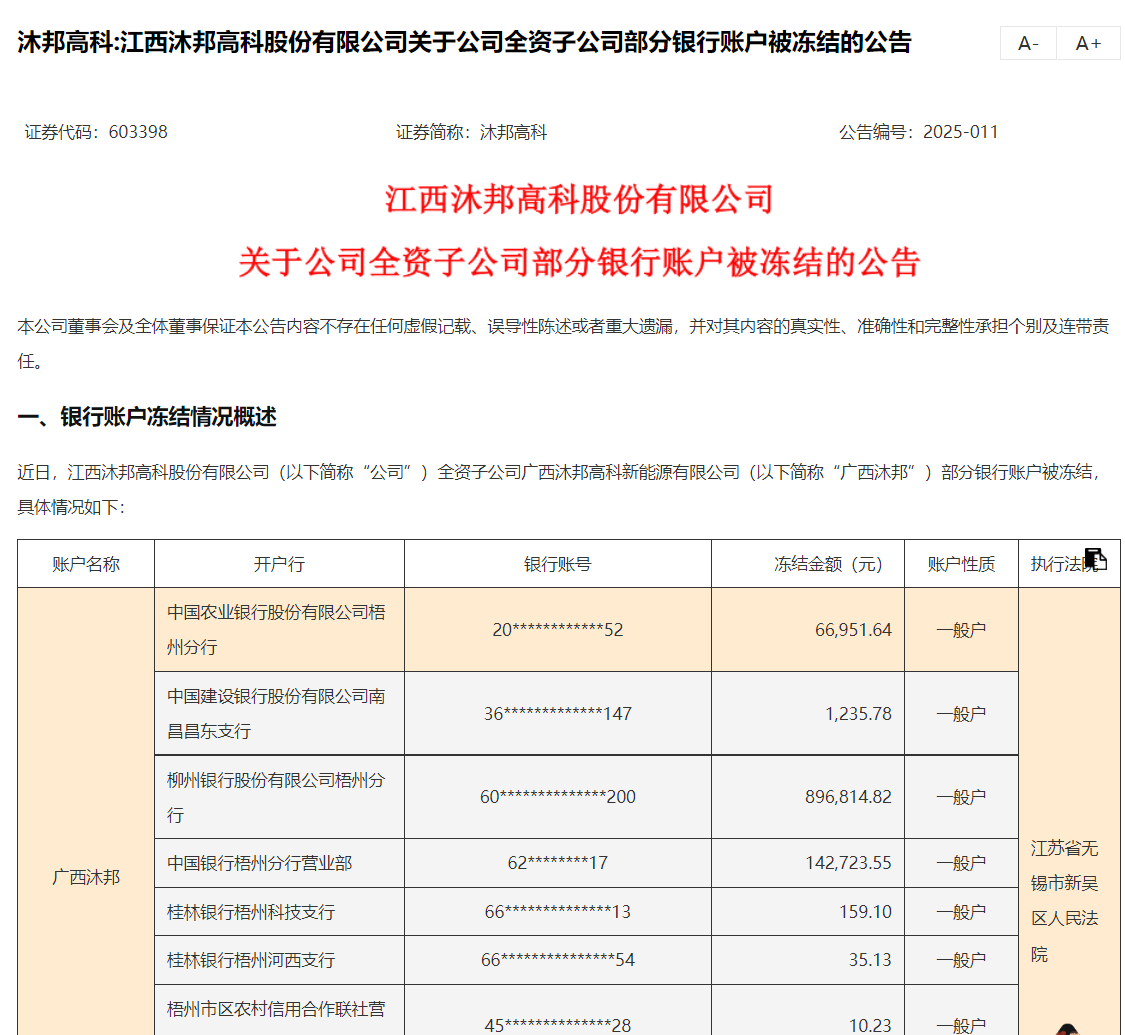This screenshot has width=1125, height=1035.
Task: Click the 开户行 column header
Action: click(x=279, y=564)
